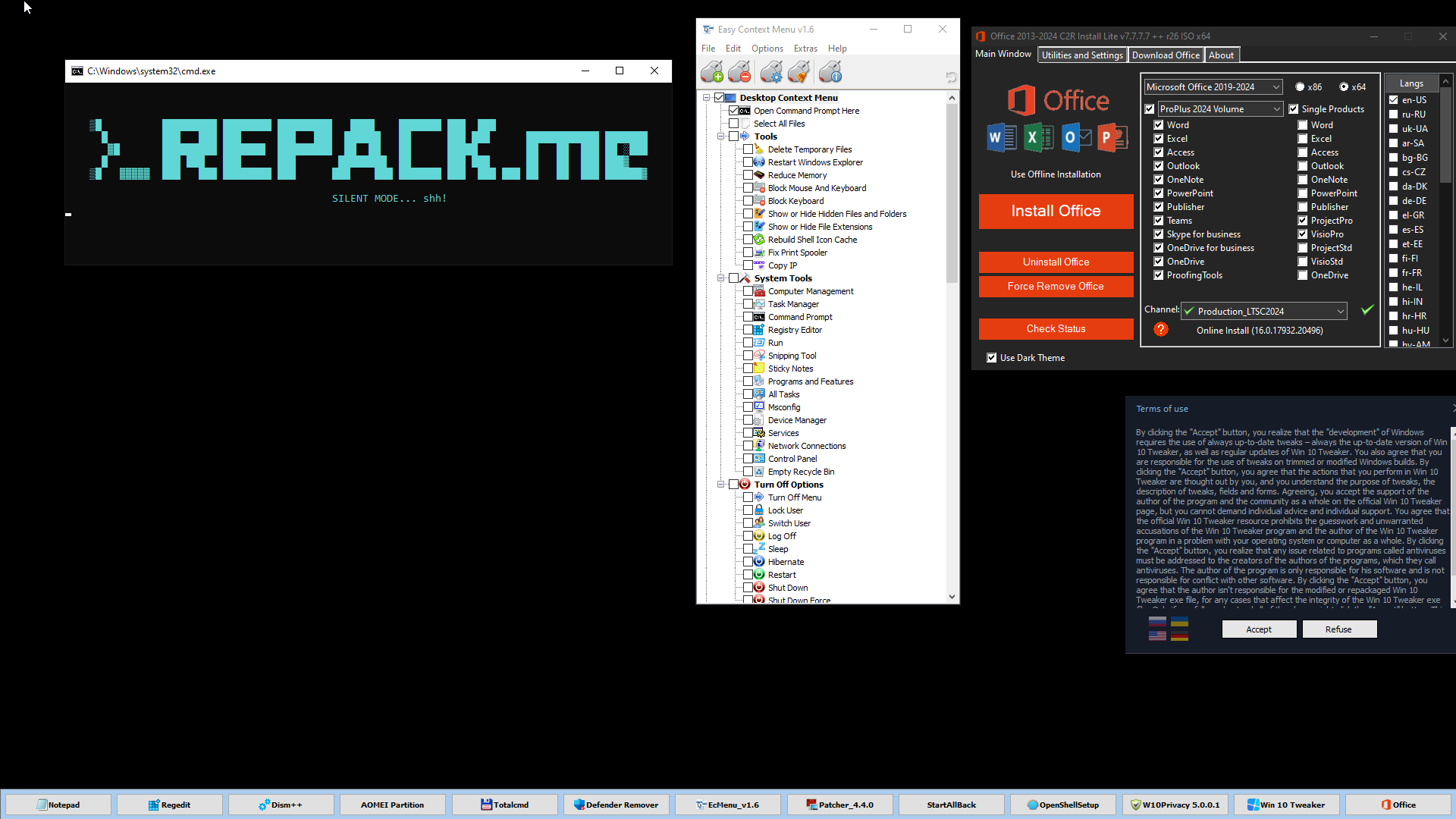Screen dimensions: 1456x819
Task: Open the Extras menu in Easy Context Menu
Action: [805, 49]
